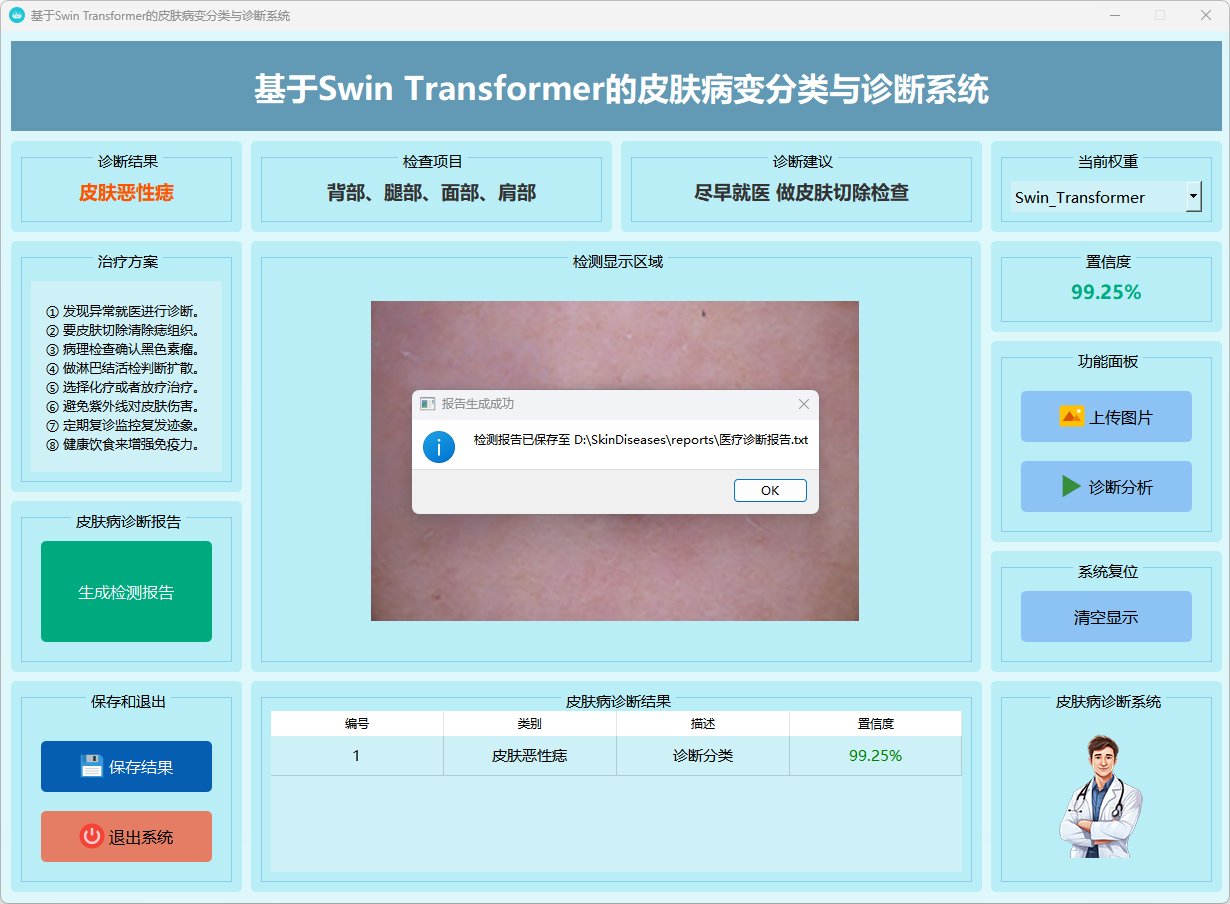Select table cell 诊断分类
Viewport: 1230px width, 904px height.
(703, 756)
